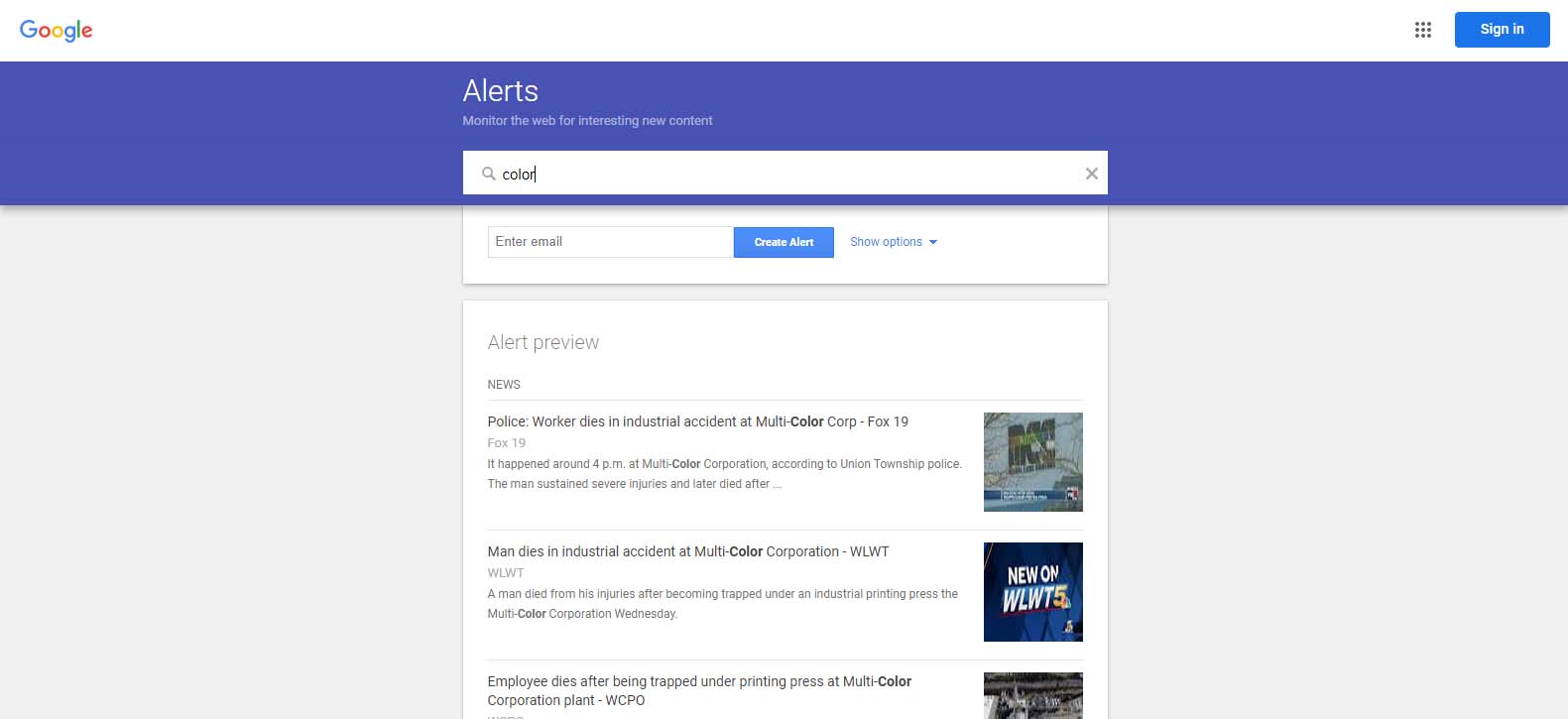This screenshot has height=719, width=1568.
Task: Open the Google apps grid icon
Action: coord(1423,30)
